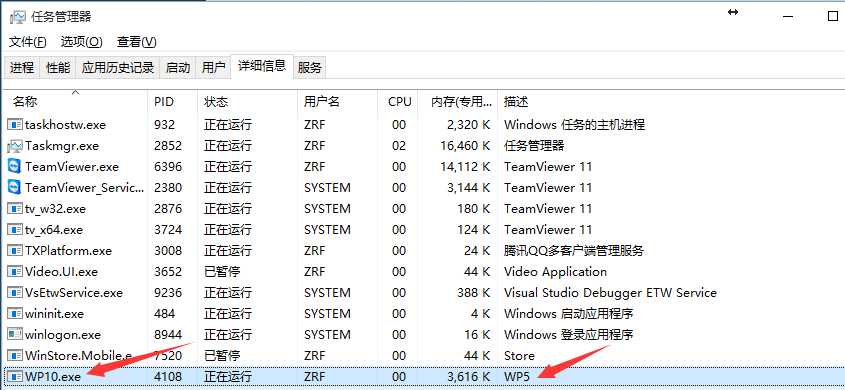845x390 pixels.
Task: Switch to the 性能 tab
Action: pyautogui.click(x=58, y=67)
